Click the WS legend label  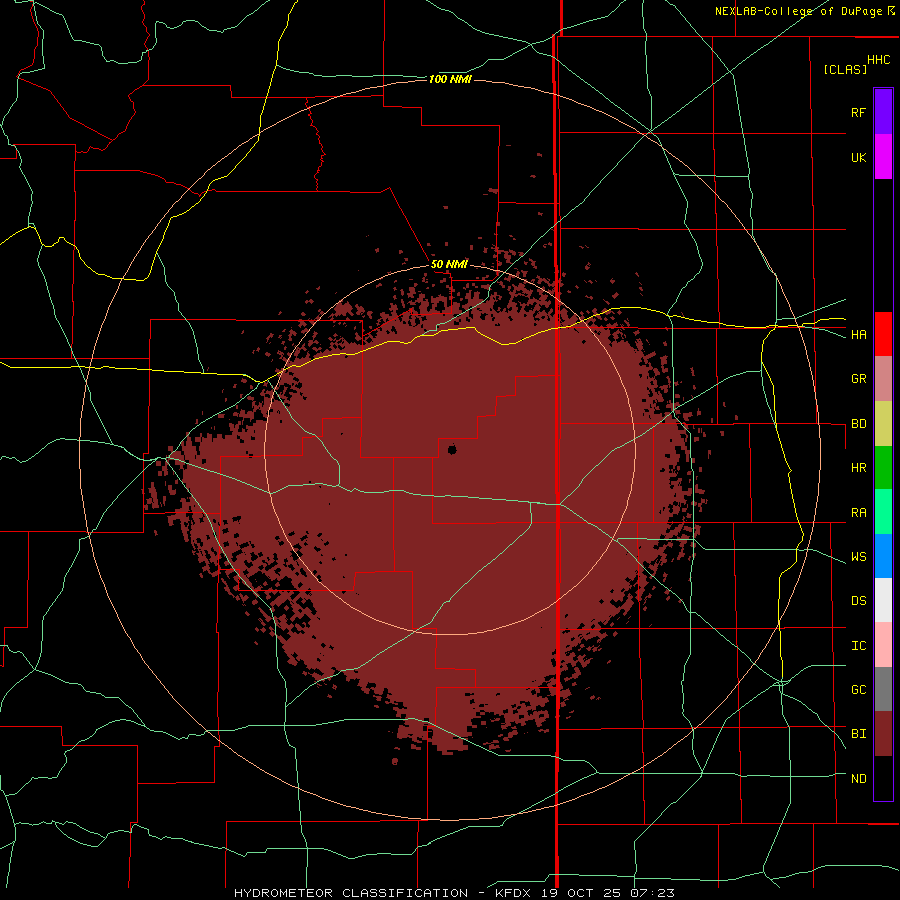click(858, 557)
